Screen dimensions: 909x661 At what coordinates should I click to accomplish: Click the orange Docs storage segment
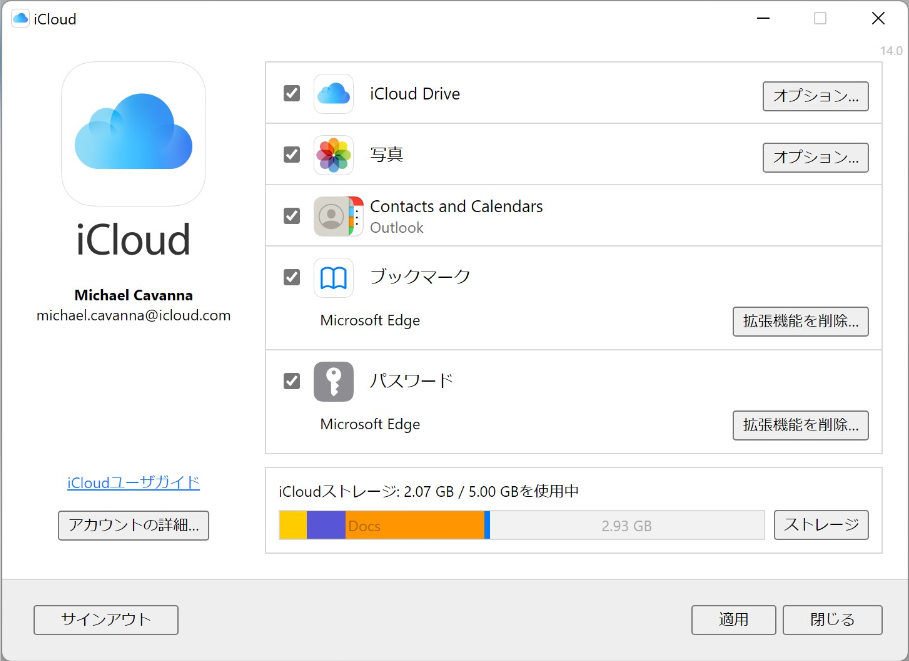coord(415,525)
